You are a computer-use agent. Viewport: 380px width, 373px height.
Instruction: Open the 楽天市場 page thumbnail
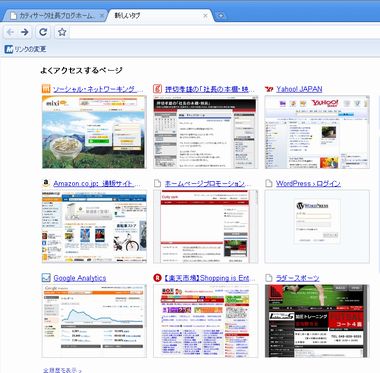coord(205,321)
